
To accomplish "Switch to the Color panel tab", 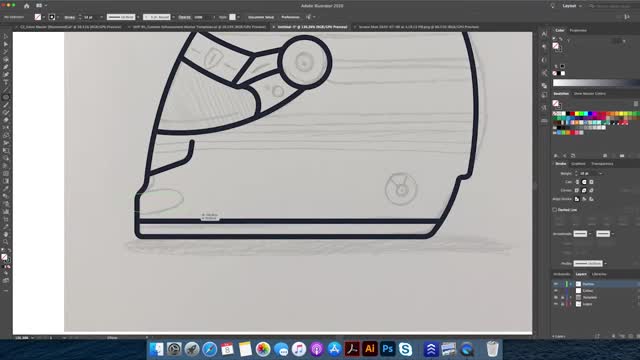I will click(560, 30).
